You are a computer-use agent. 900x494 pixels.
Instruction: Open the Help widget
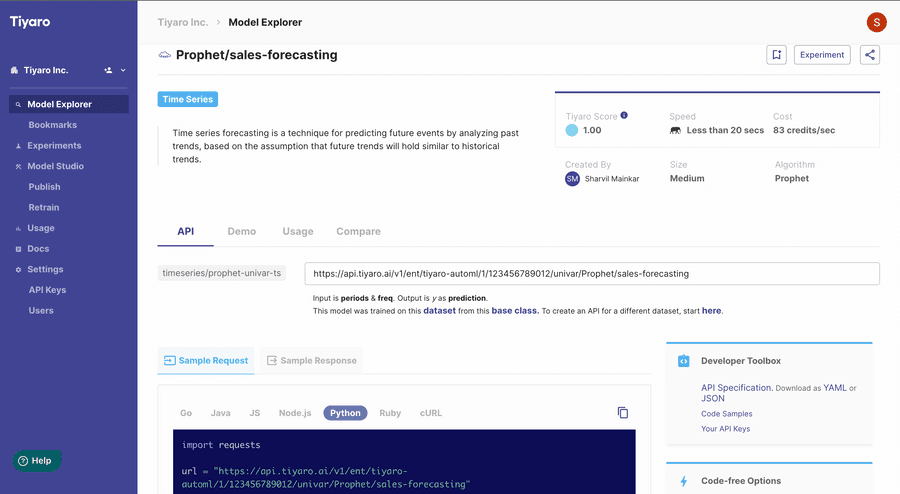(36, 461)
